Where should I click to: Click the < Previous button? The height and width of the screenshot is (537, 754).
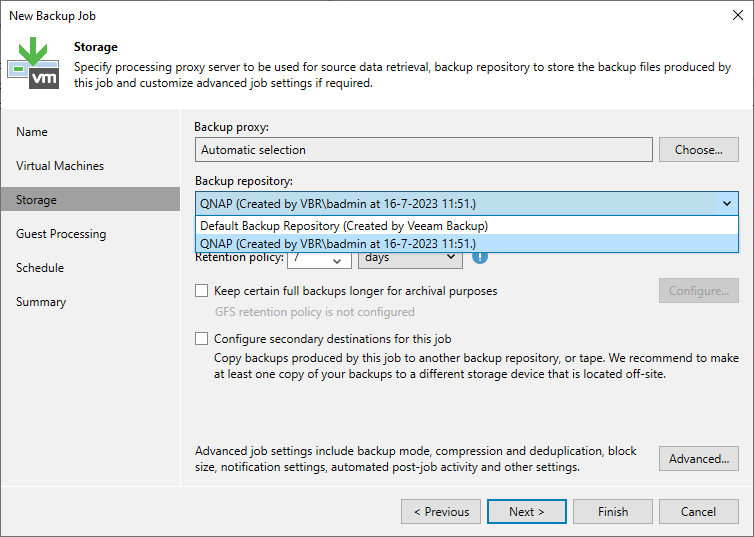[441, 512]
